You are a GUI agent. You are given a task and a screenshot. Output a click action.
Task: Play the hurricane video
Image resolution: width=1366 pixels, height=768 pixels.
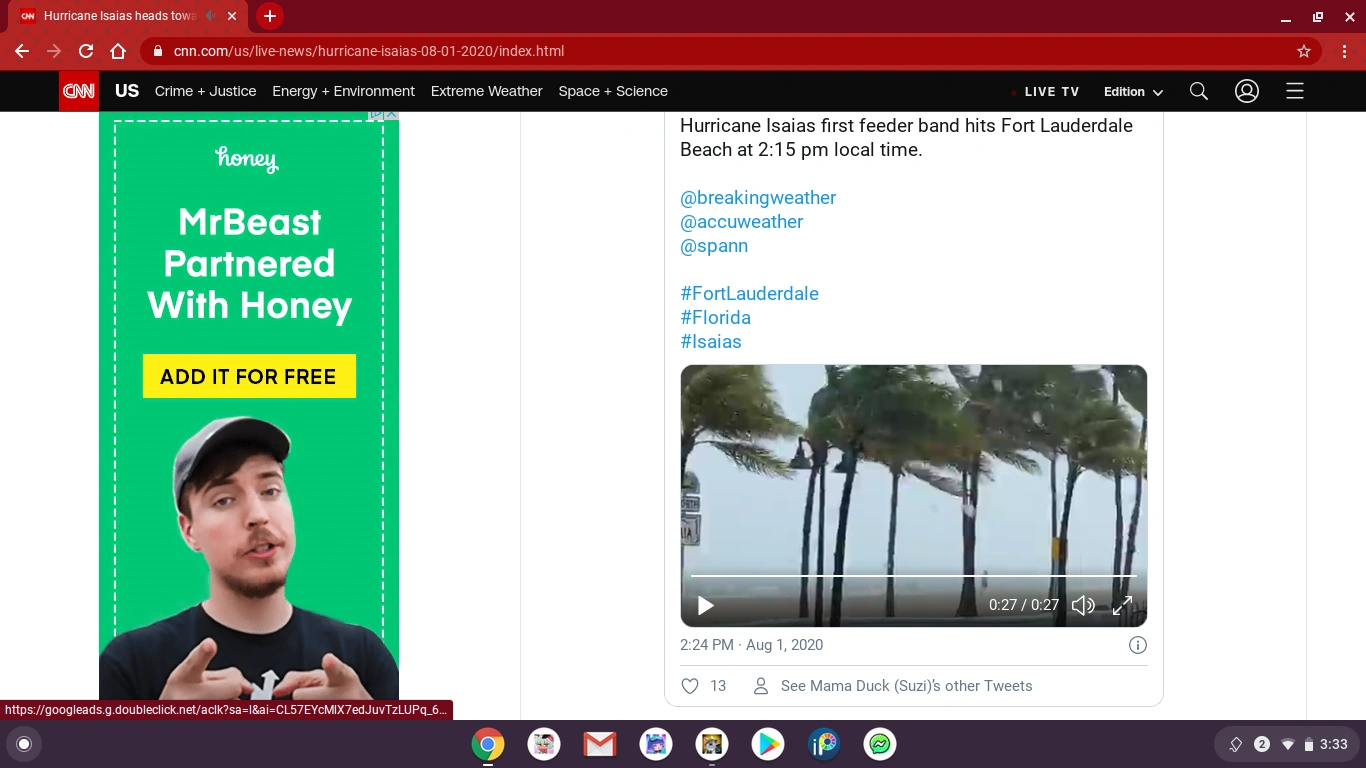[x=705, y=605]
